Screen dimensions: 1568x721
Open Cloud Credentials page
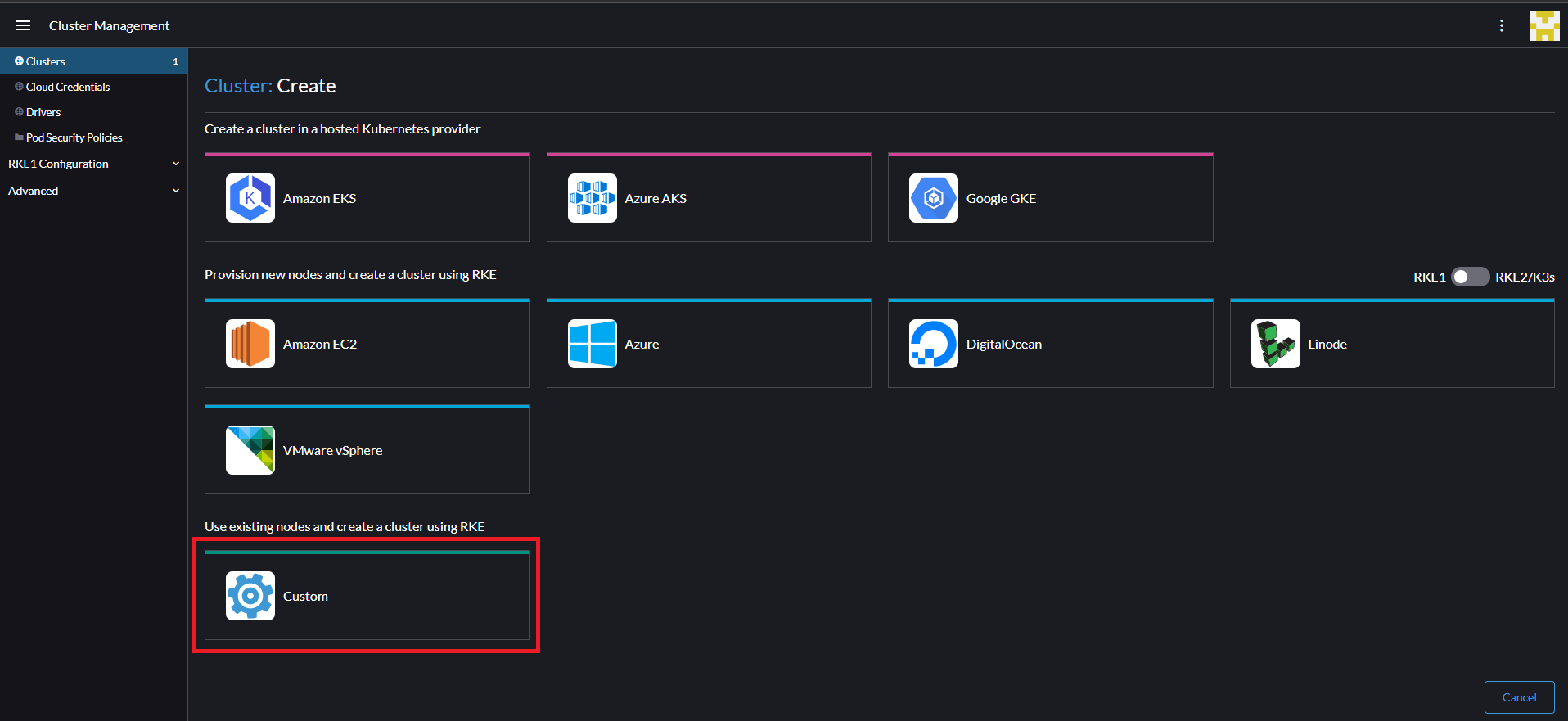(68, 87)
